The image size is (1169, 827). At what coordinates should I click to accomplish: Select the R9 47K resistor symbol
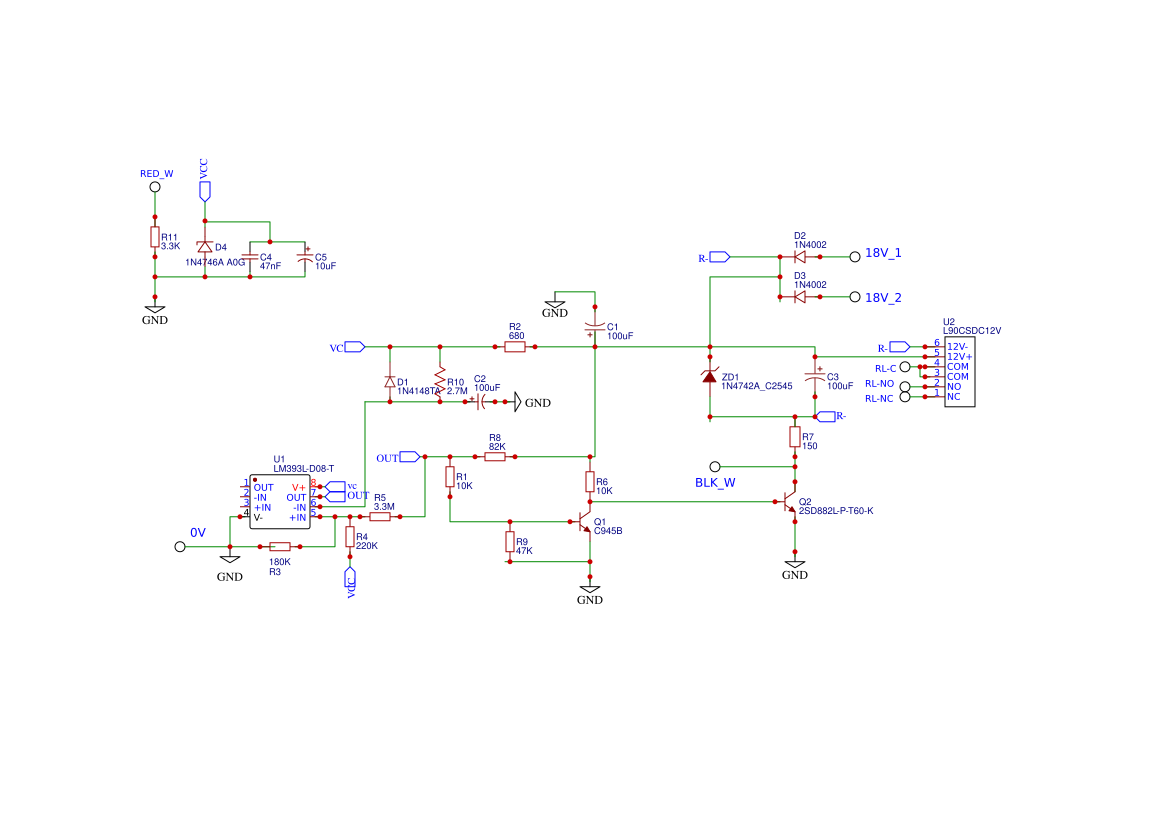point(510,542)
